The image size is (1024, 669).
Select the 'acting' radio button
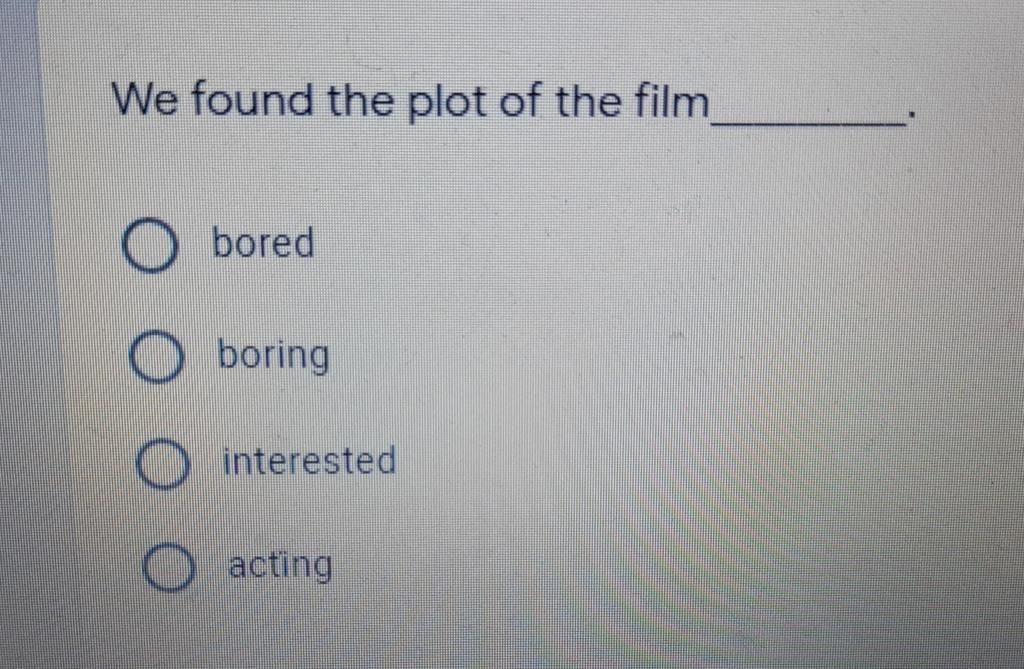[x=168, y=566]
